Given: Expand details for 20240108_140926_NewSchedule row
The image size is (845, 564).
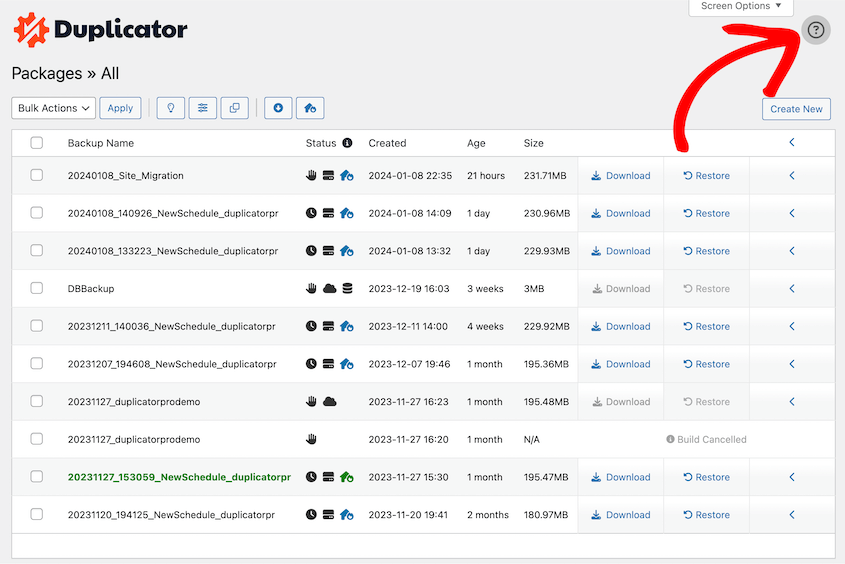Looking at the screenshot, I should (792, 213).
